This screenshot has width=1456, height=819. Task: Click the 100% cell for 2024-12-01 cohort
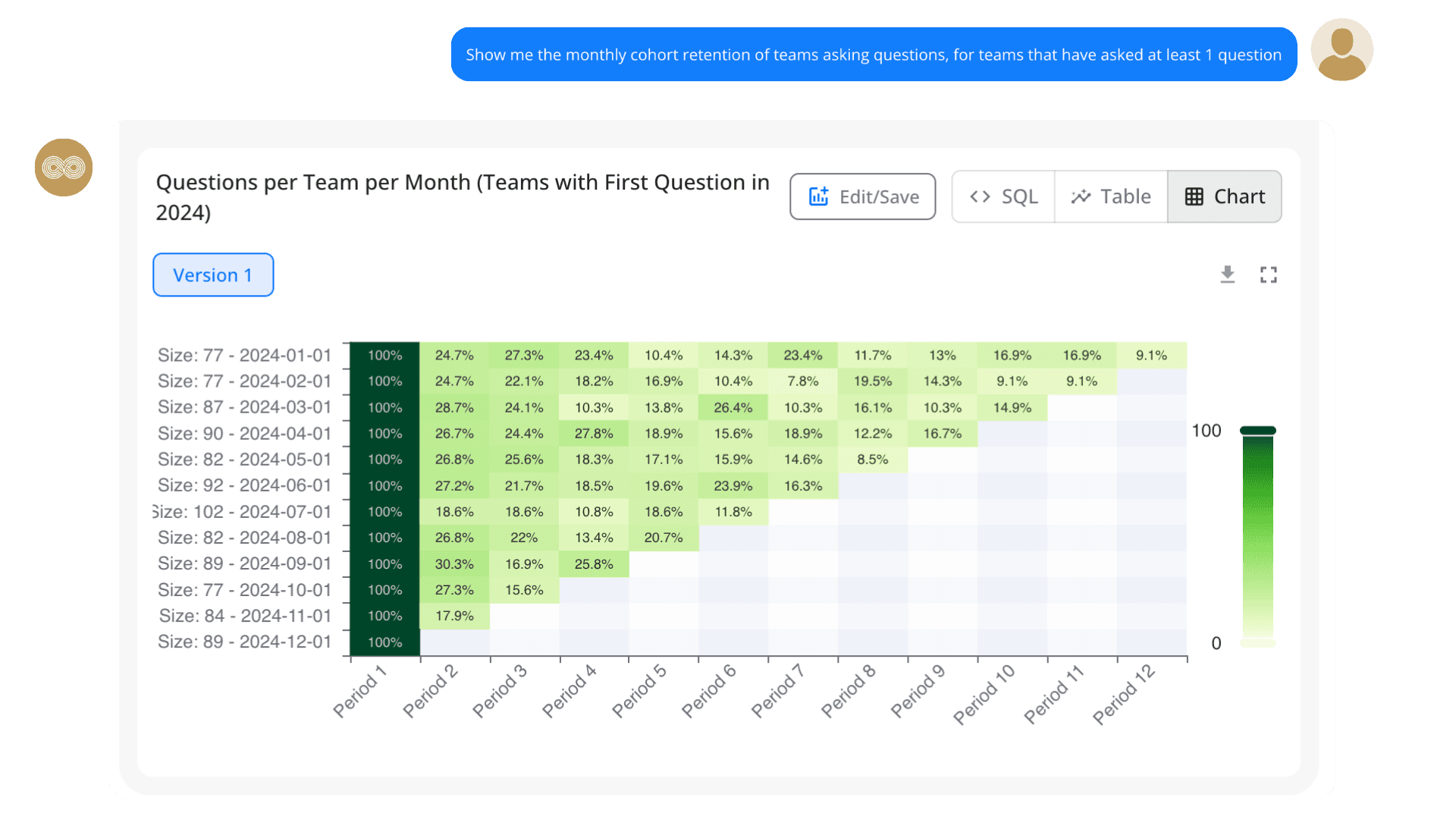[384, 642]
